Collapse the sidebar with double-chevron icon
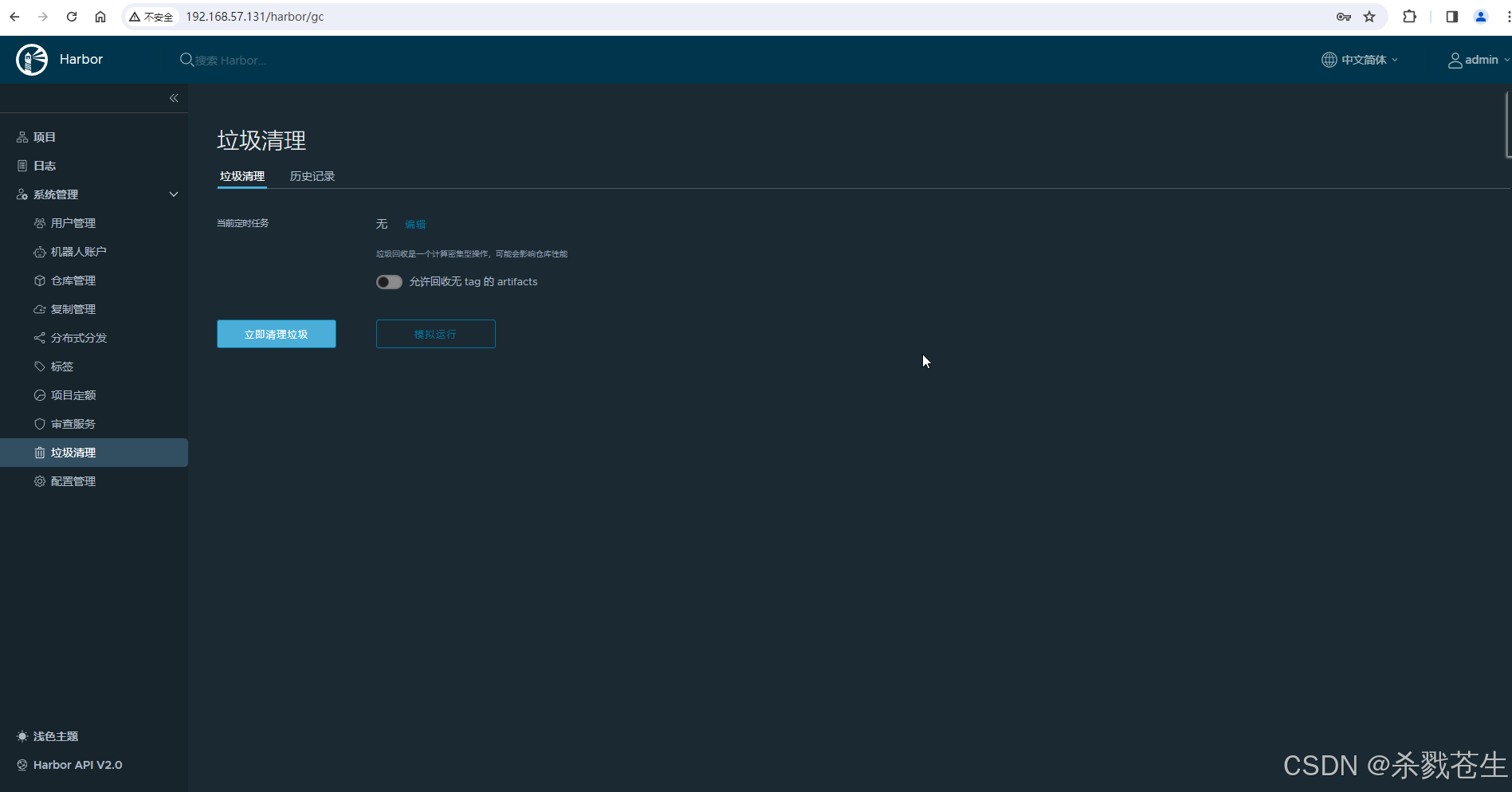The image size is (1512, 792). pyautogui.click(x=174, y=98)
